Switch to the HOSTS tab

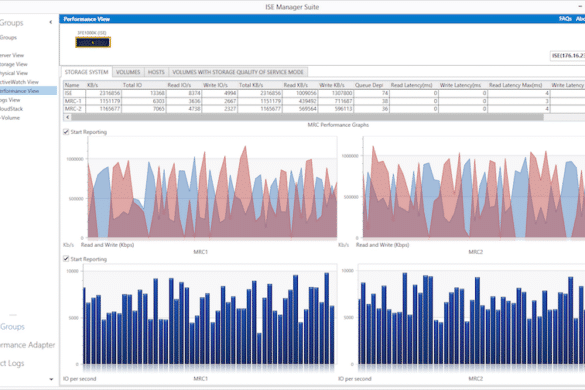[156, 72]
